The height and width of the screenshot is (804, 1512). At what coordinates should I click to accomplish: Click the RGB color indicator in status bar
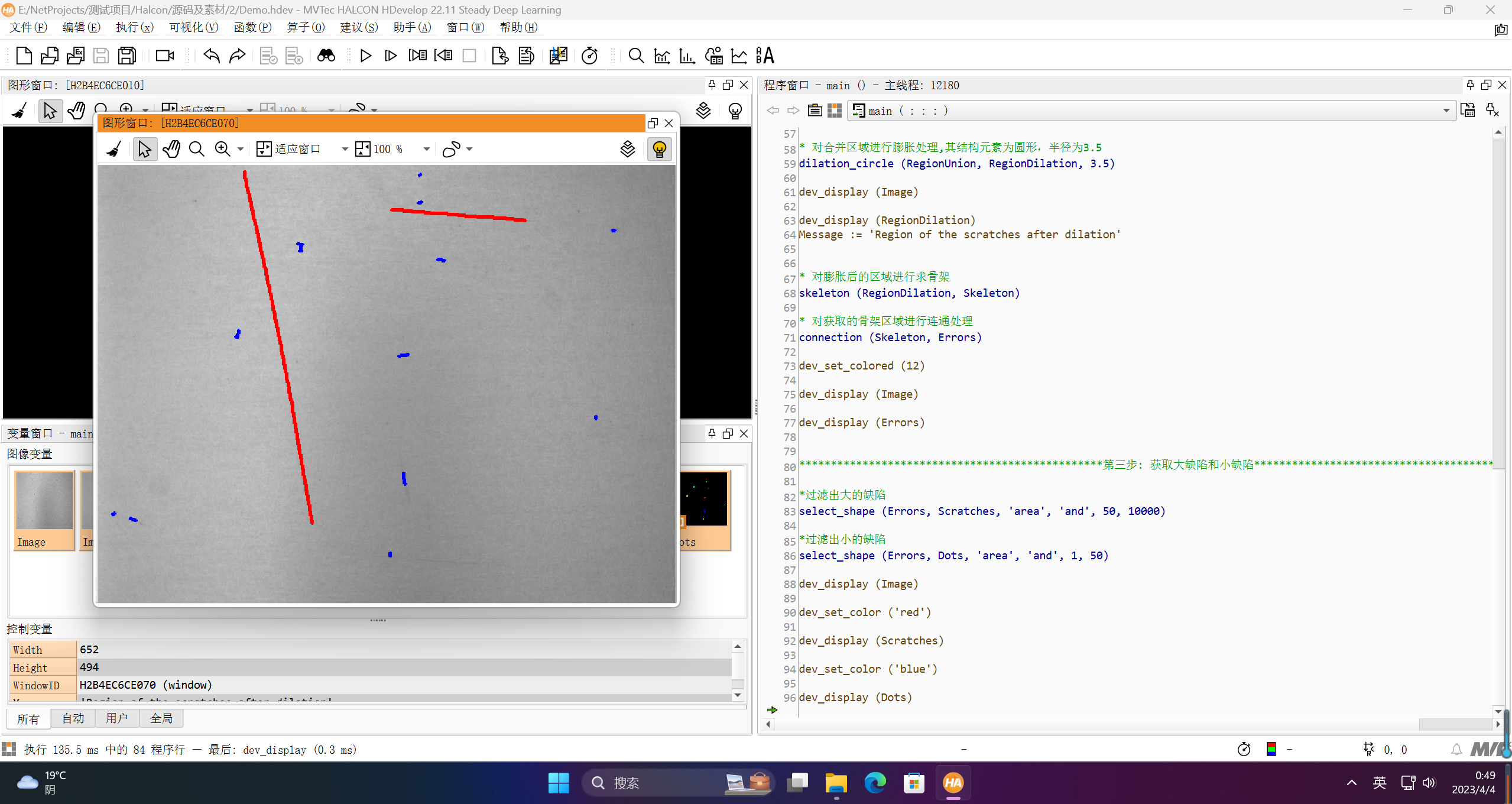[1271, 750]
